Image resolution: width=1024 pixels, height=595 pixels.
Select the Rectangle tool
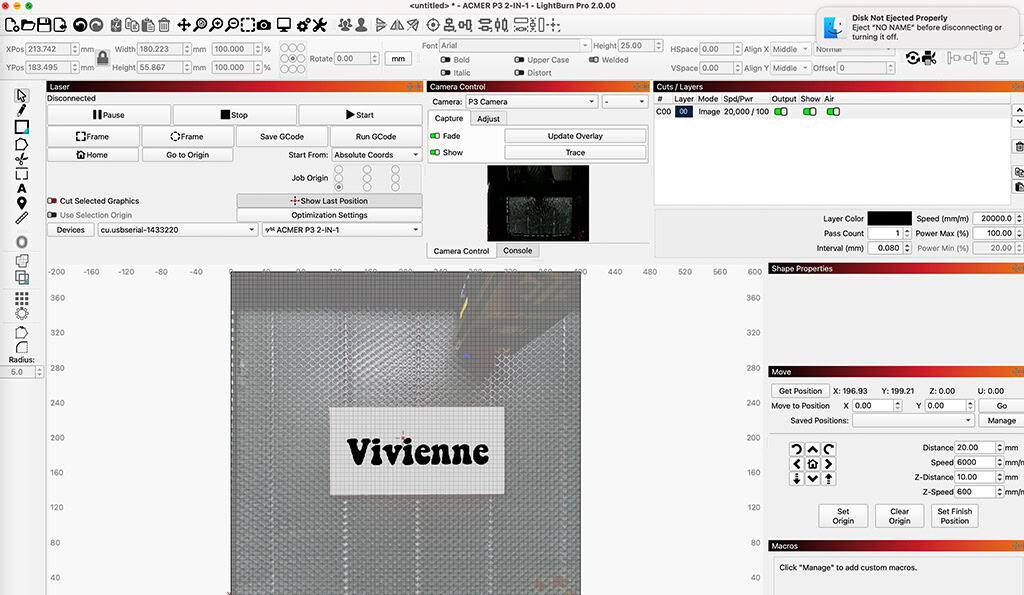click(x=22, y=127)
